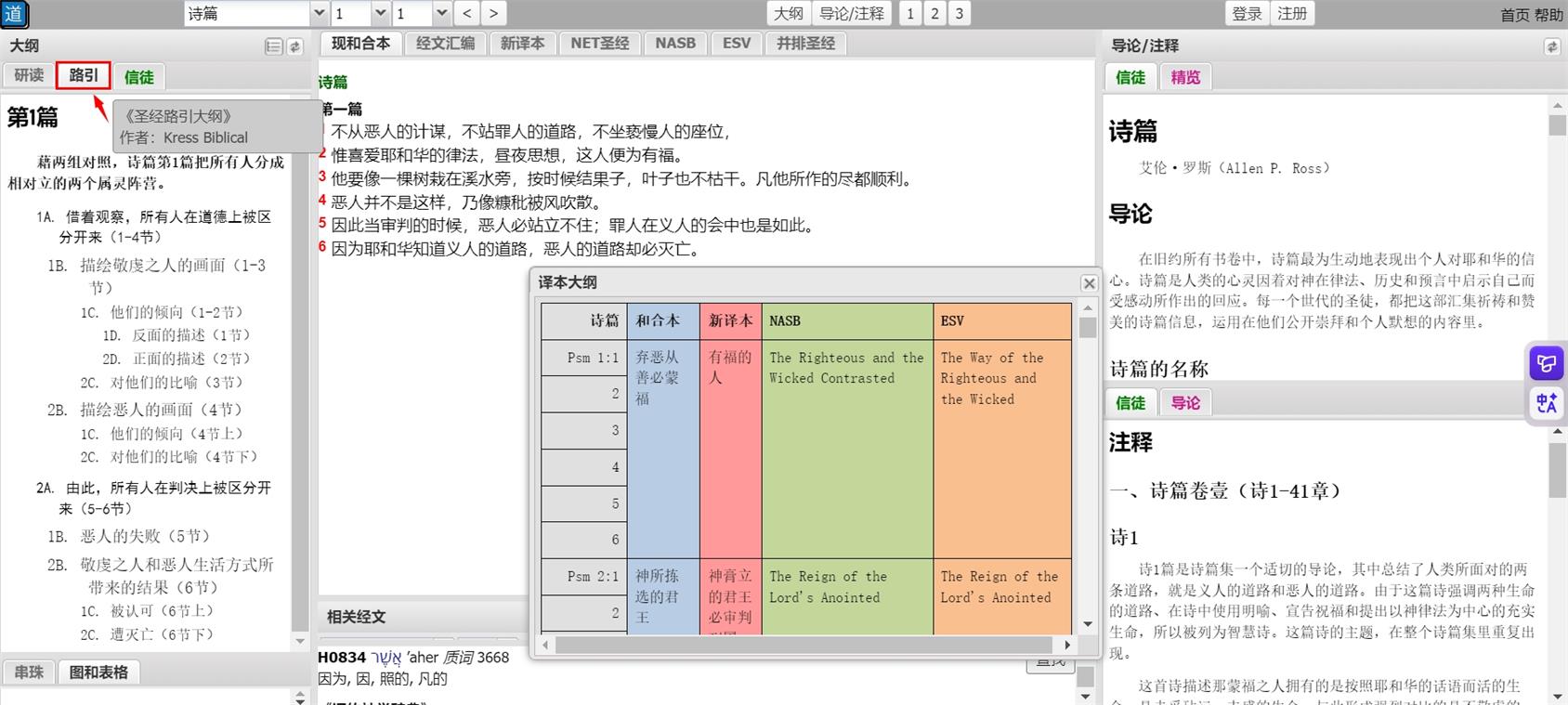Toggle the 导论/注释 panel button in top toolbar
The width and height of the screenshot is (1568, 705).
point(852,14)
